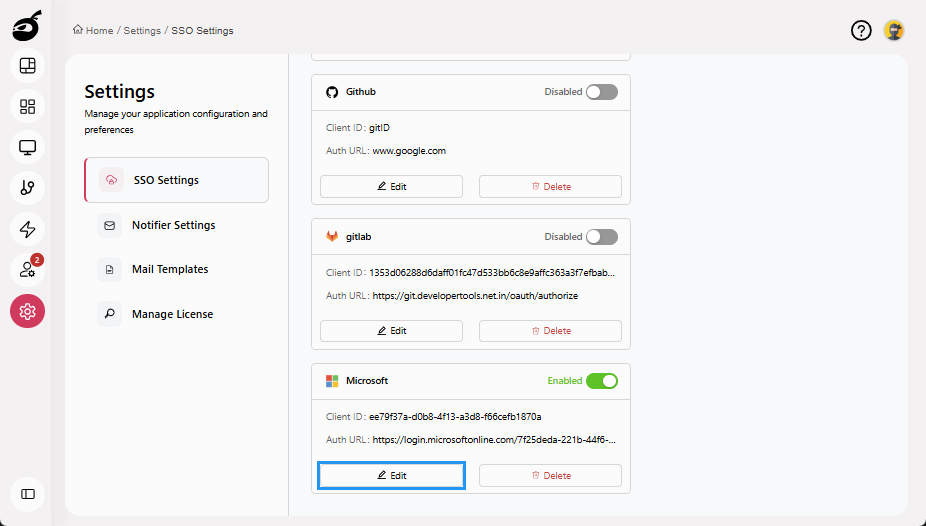The image size is (926, 526).
Task: Edit the Microsoft SSO provider
Action: (392, 475)
